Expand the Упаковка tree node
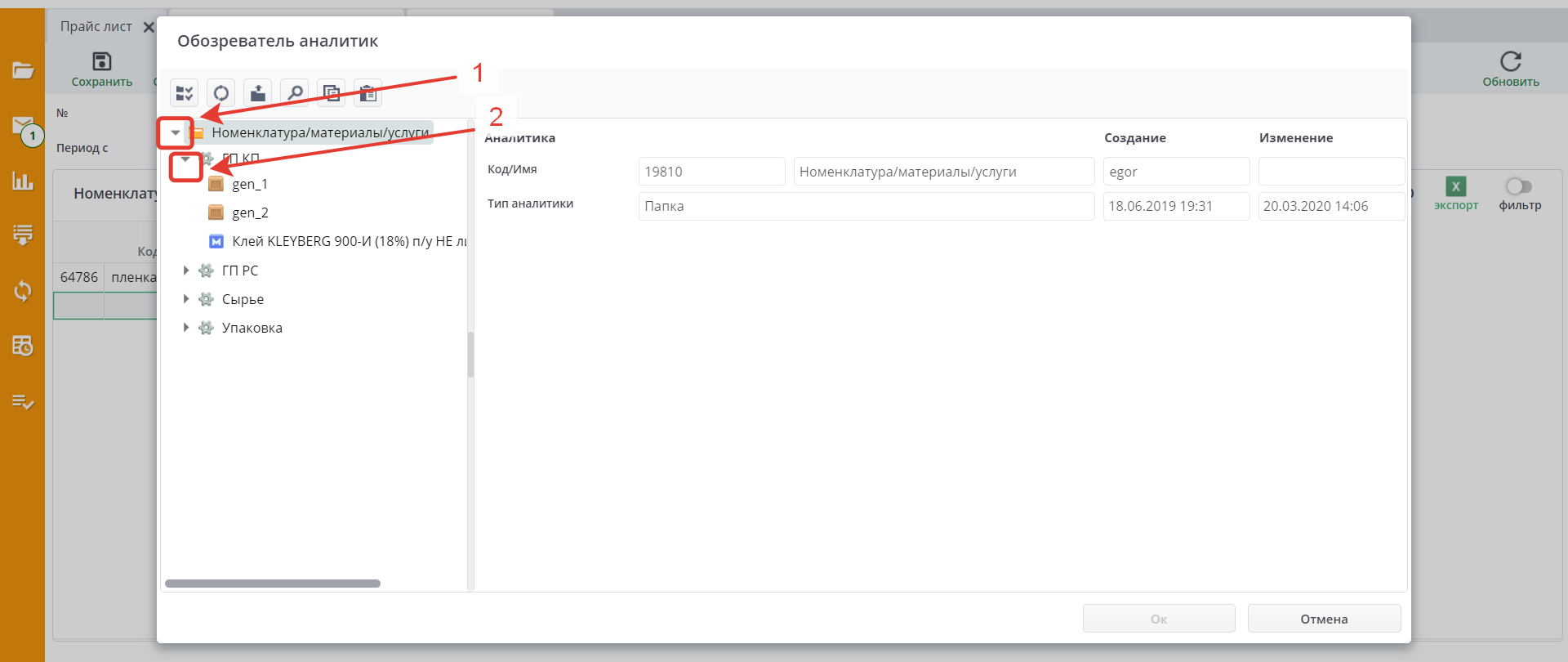 (186, 328)
